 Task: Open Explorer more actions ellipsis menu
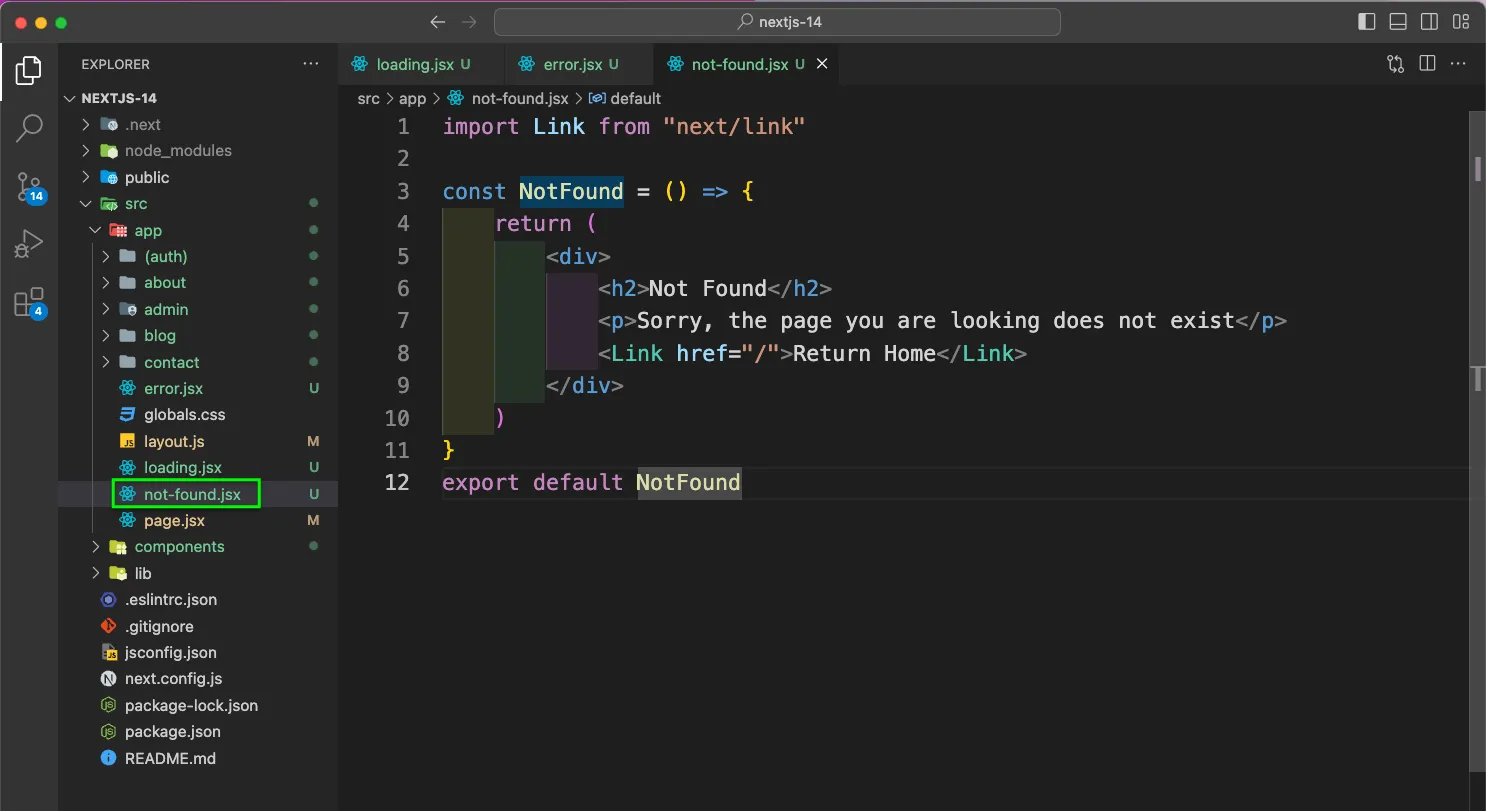coord(311,64)
